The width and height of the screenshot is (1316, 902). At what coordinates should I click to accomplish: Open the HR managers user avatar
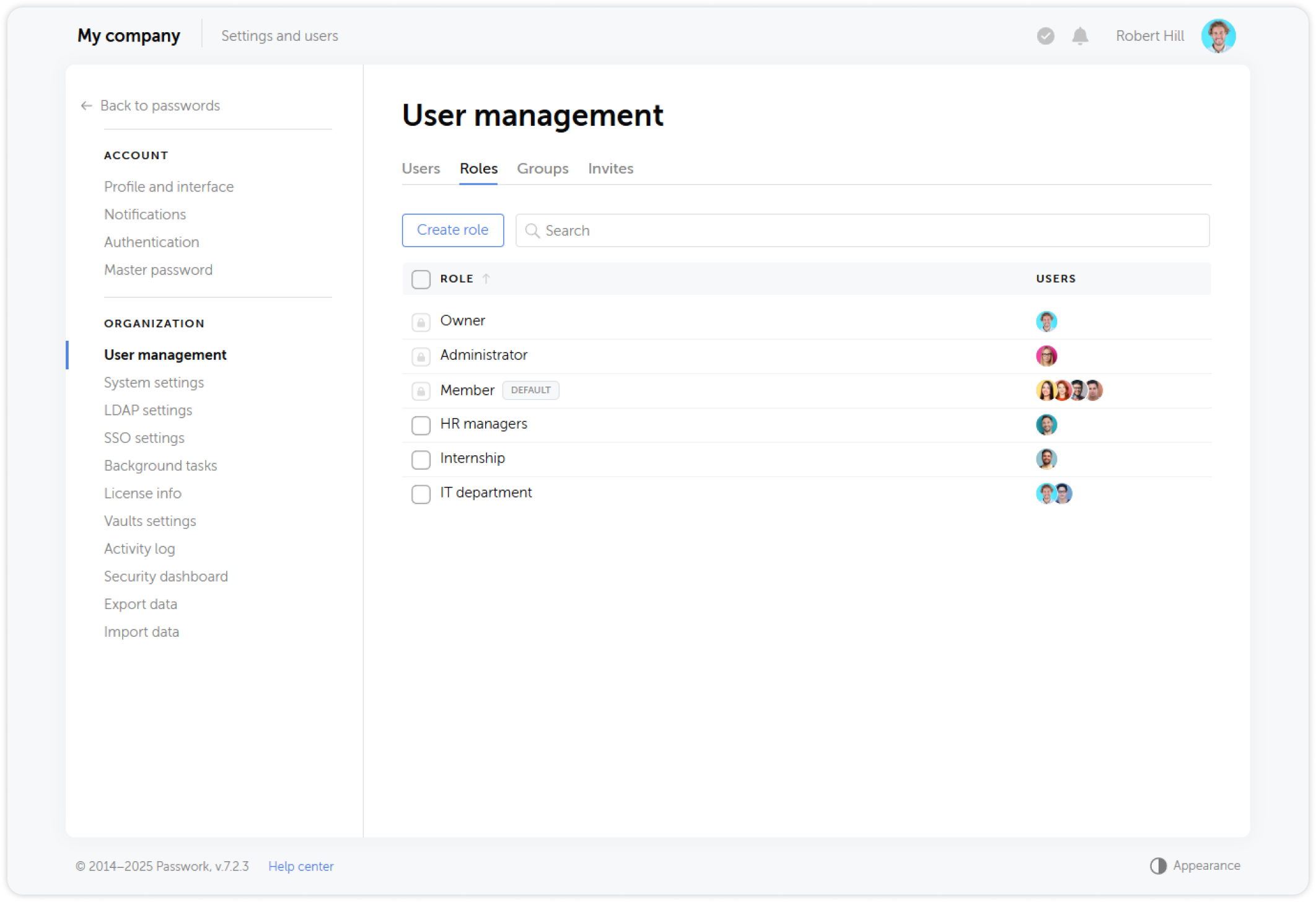(x=1046, y=425)
